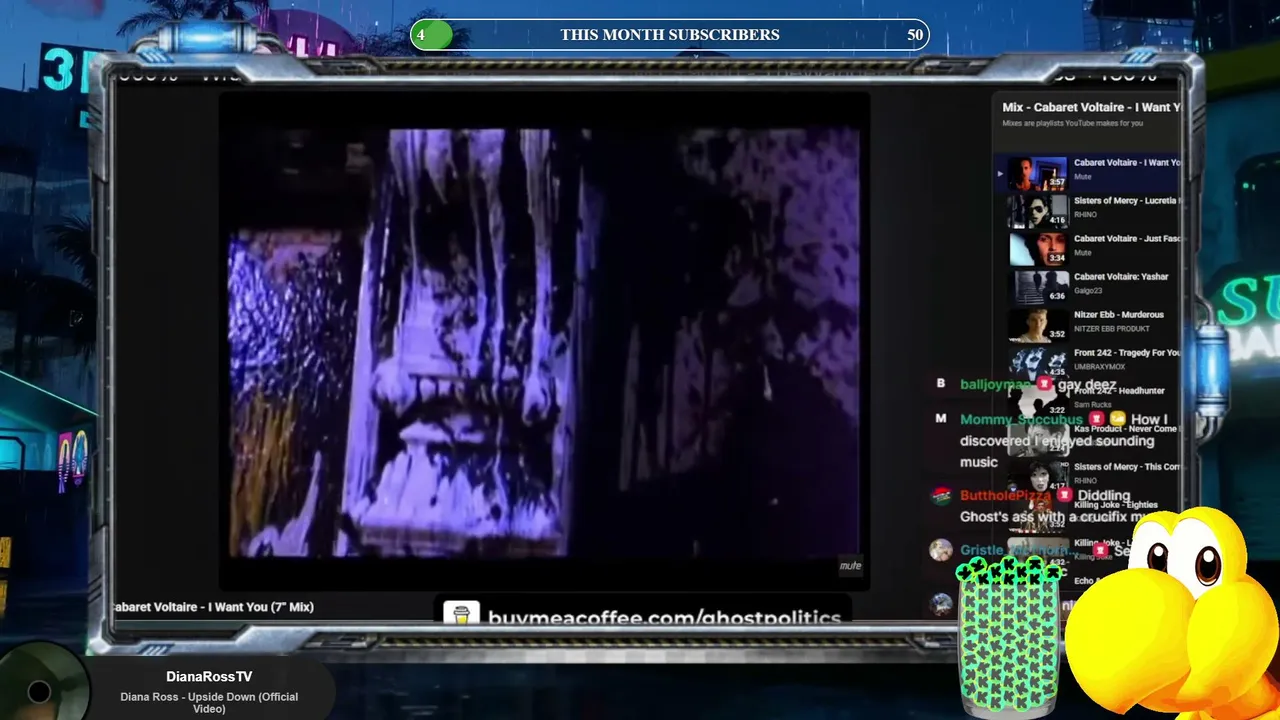Click ButtholePizza's chat avatar

click(941, 496)
